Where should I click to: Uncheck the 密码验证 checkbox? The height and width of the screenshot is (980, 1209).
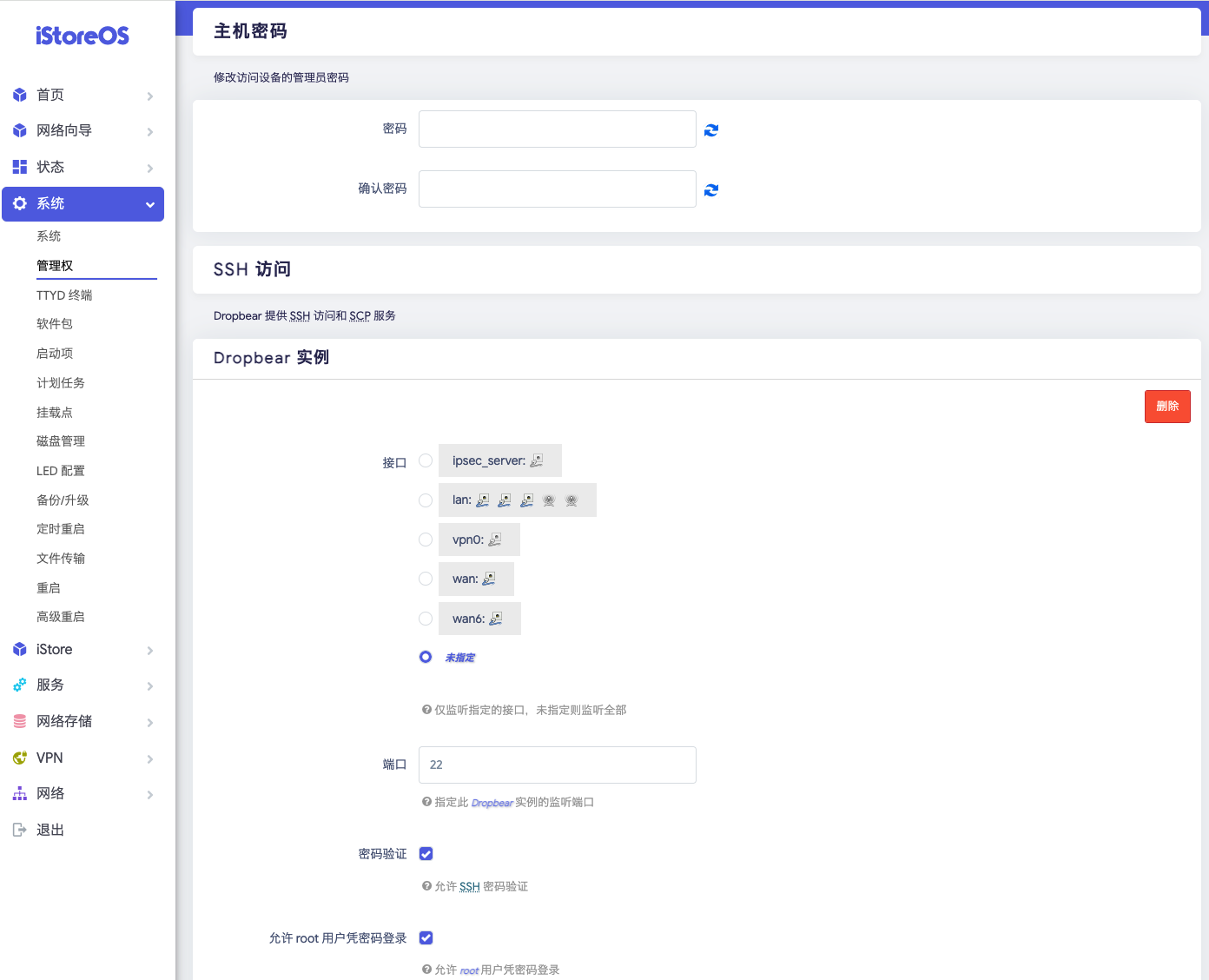click(426, 853)
